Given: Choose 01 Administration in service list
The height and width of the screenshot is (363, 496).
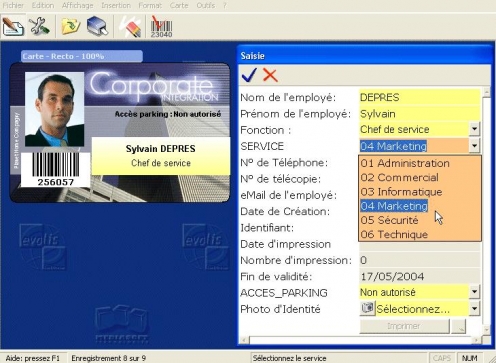Looking at the screenshot, I should (420, 163).
